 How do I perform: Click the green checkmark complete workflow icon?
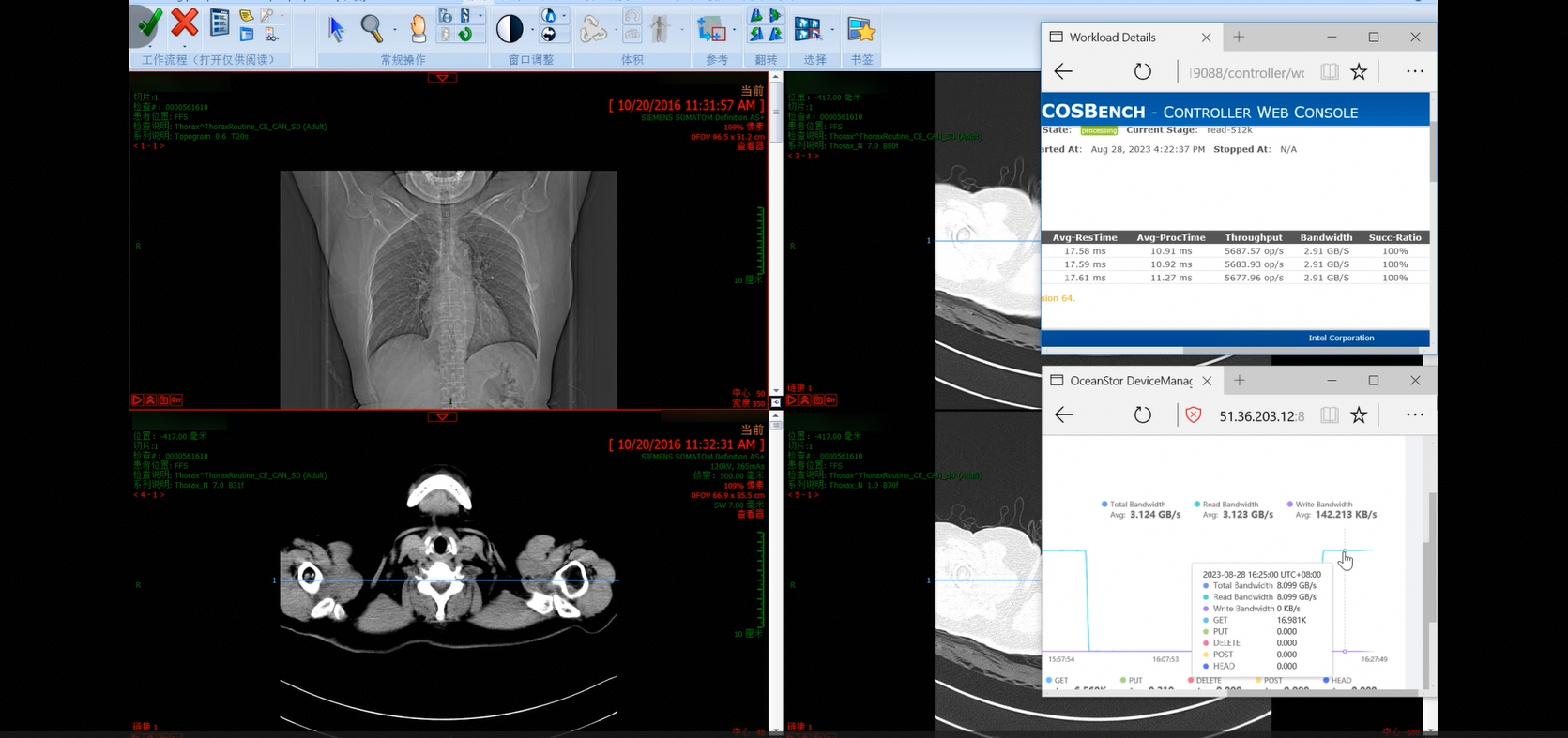click(148, 23)
